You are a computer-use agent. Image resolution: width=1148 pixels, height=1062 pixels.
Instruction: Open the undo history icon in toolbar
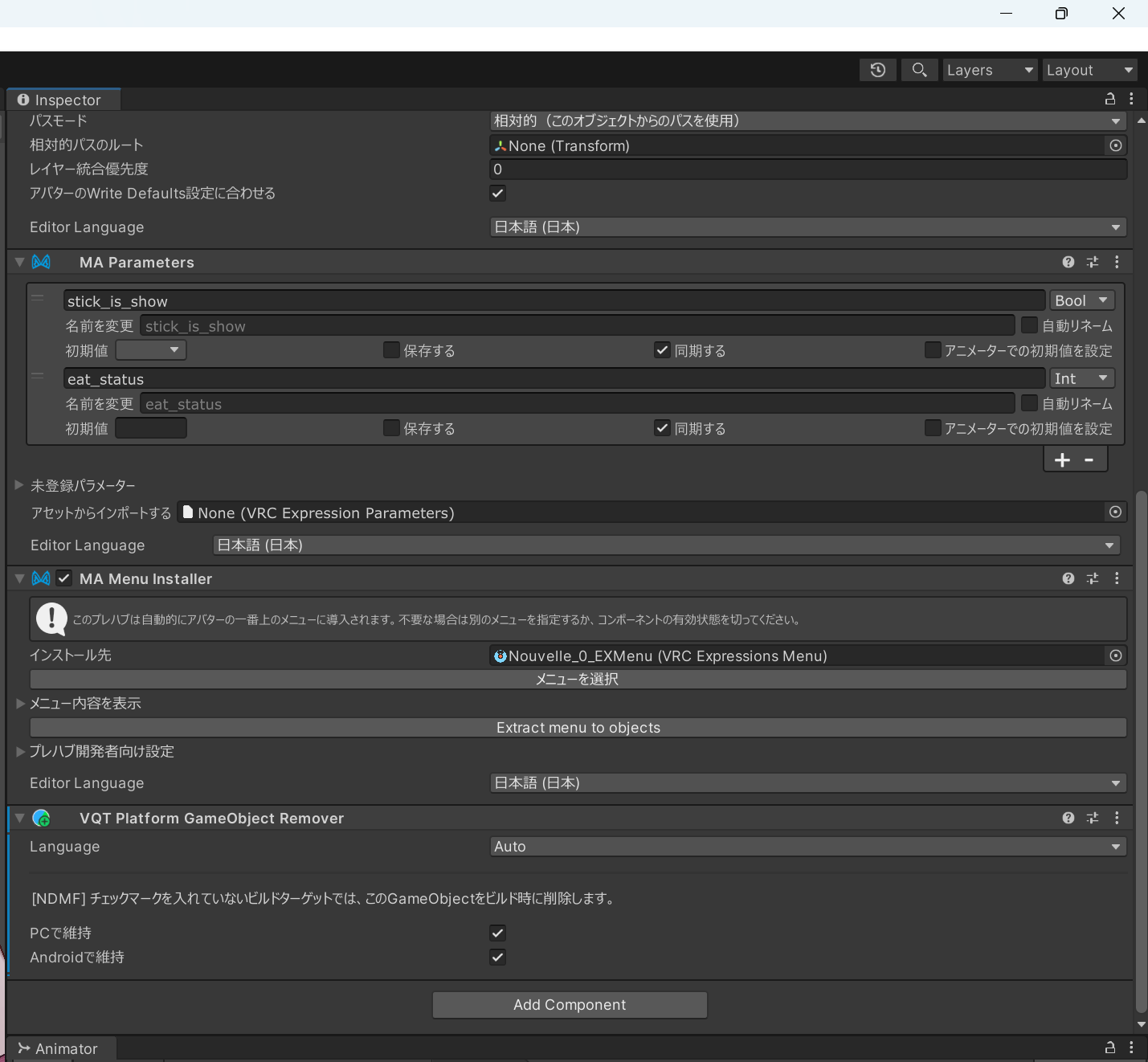click(x=877, y=70)
